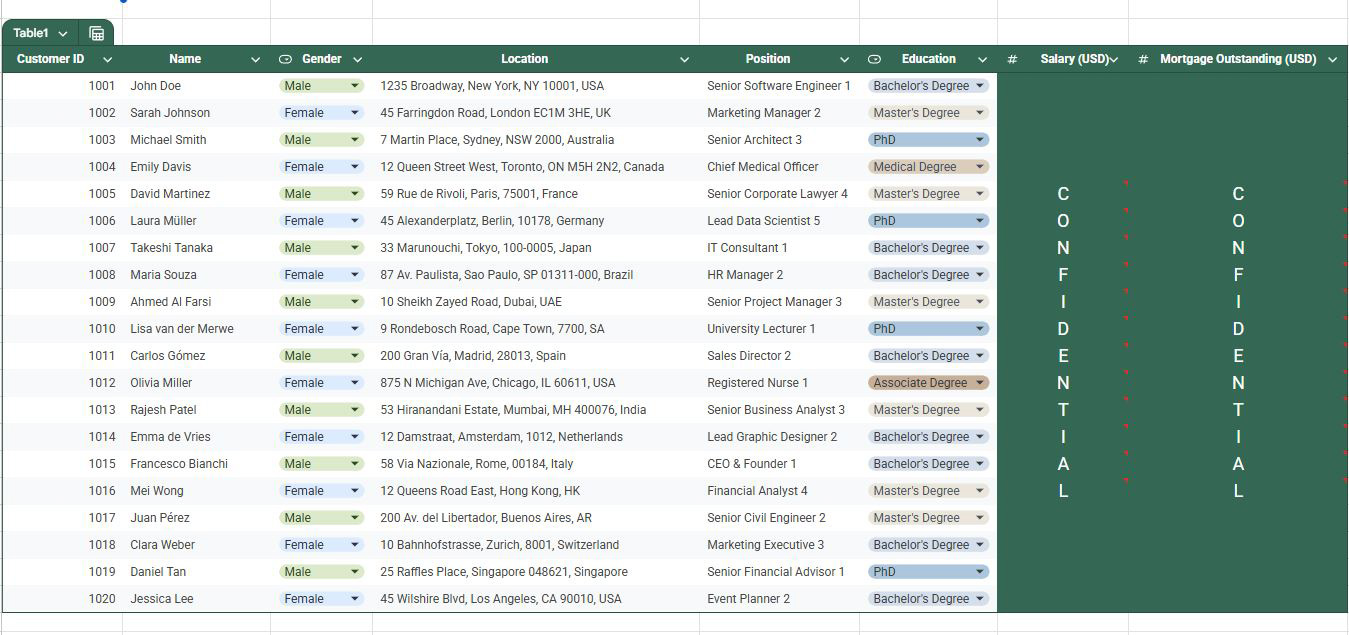Select the name cell Rajesh Patel
The image size is (1349, 635).
point(196,410)
